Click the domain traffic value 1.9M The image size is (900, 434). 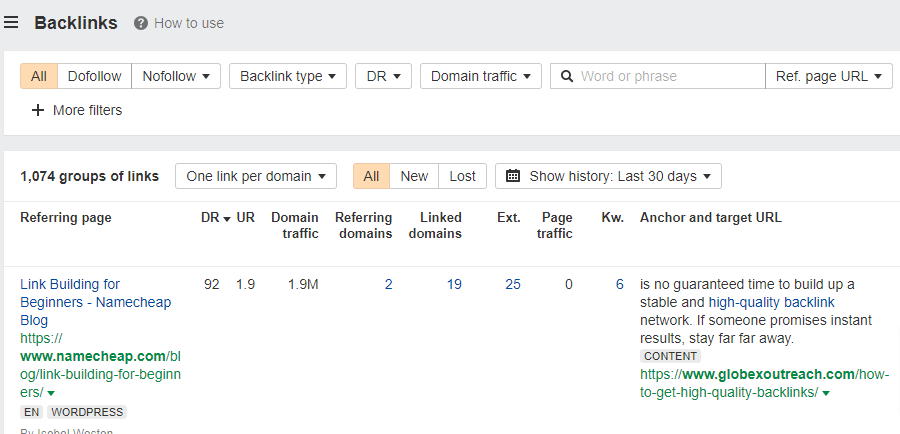304,284
